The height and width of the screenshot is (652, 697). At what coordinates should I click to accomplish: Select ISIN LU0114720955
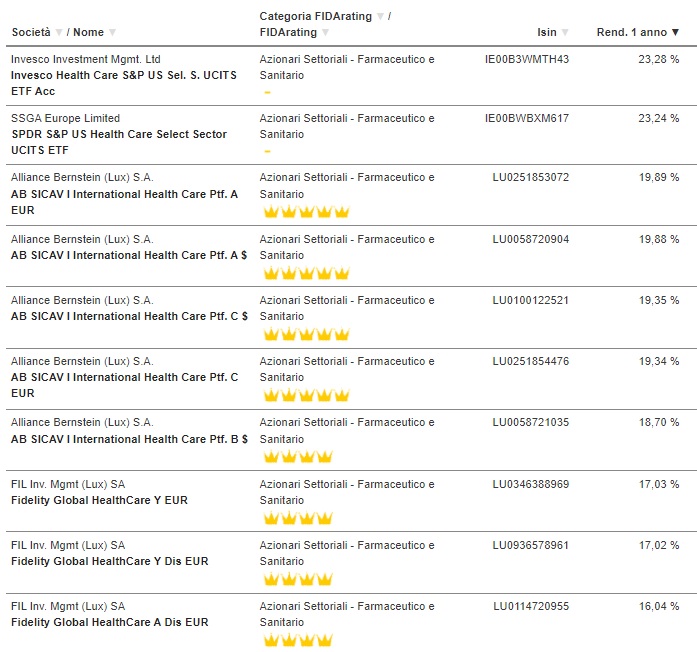click(531, 606)
